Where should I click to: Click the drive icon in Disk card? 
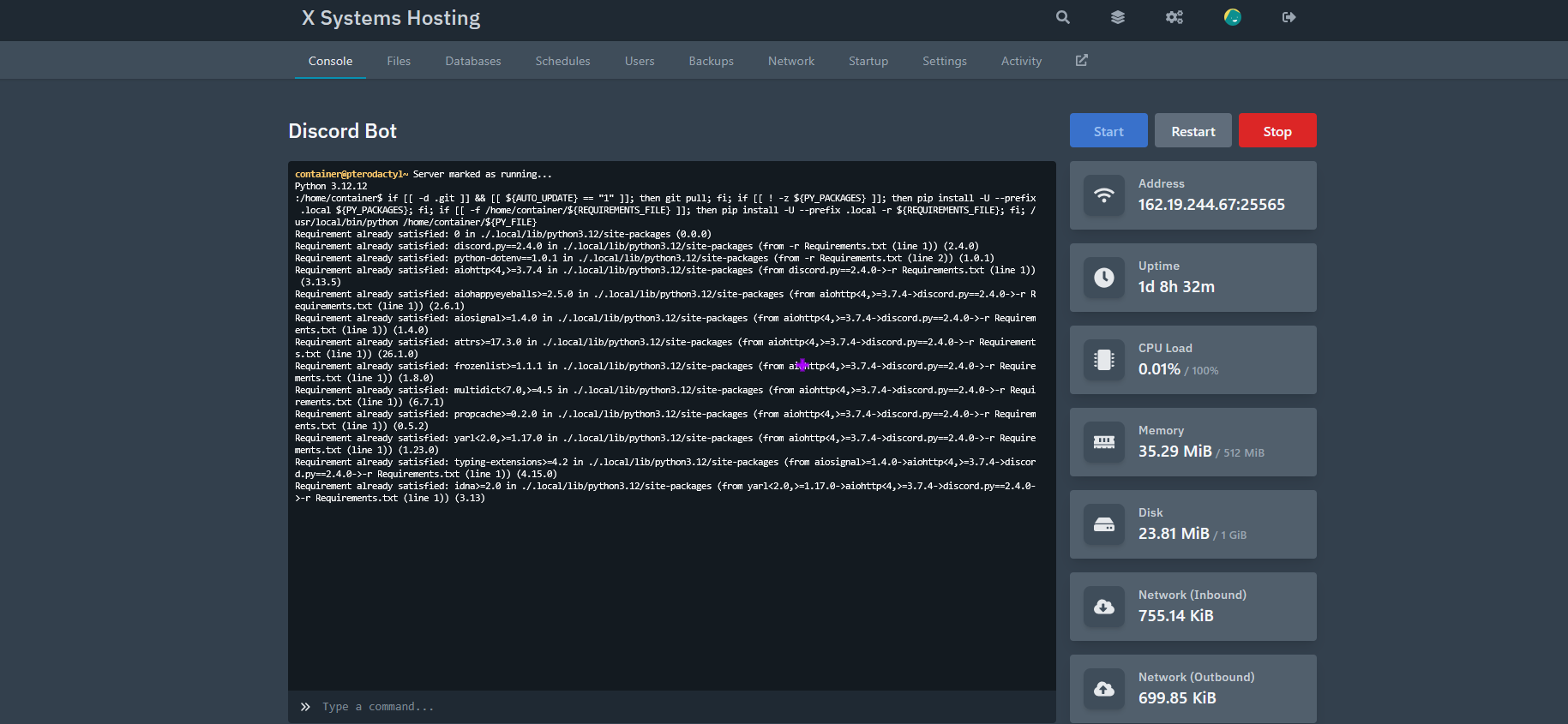pyautogui.click(x=1104, y=524)
